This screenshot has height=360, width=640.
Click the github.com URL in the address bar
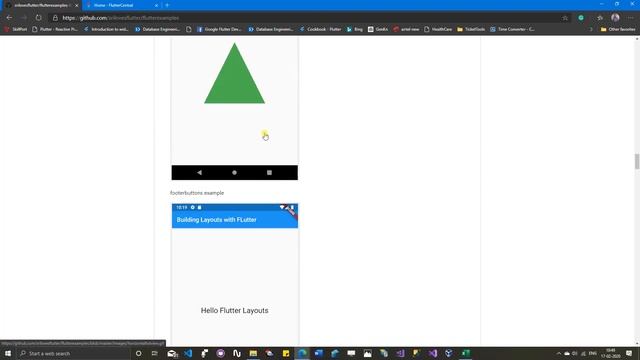pos(120,18)
